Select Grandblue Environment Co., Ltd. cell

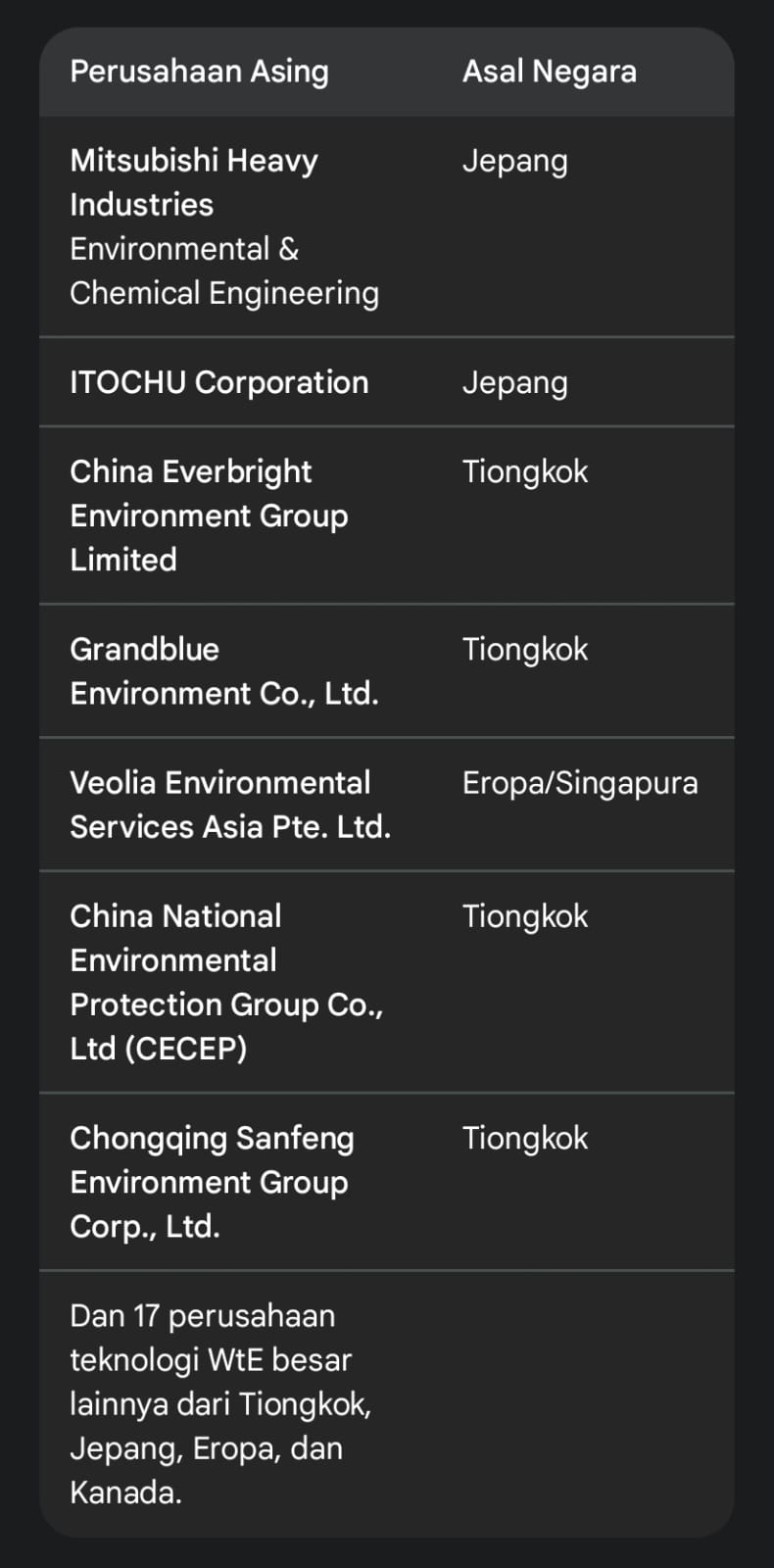(223, 671)
